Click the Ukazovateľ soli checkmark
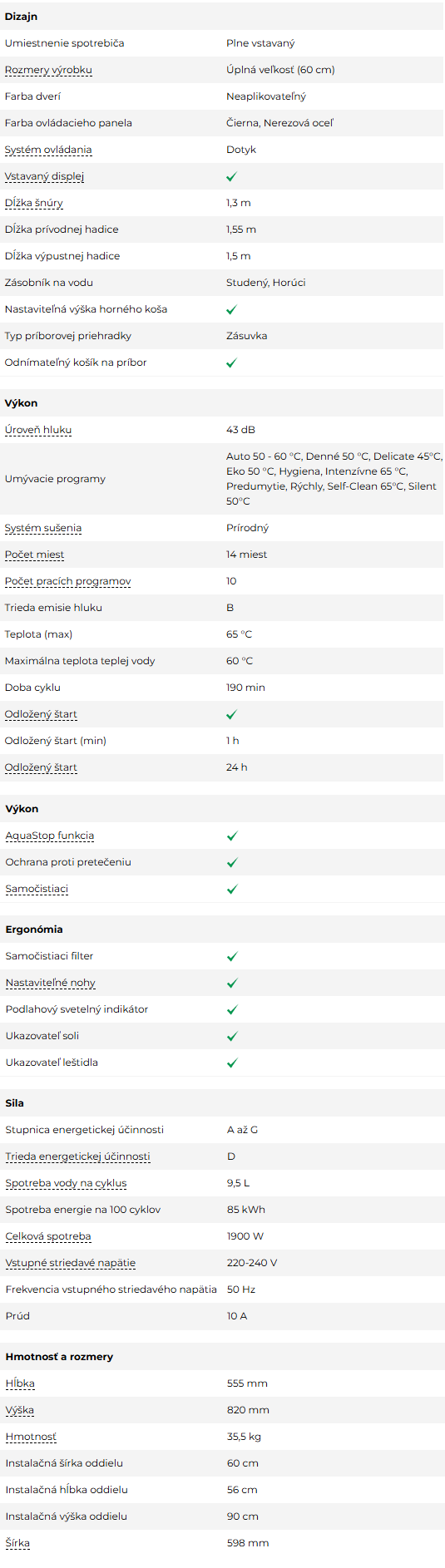445x1568 pixels. pos(232,1036)
